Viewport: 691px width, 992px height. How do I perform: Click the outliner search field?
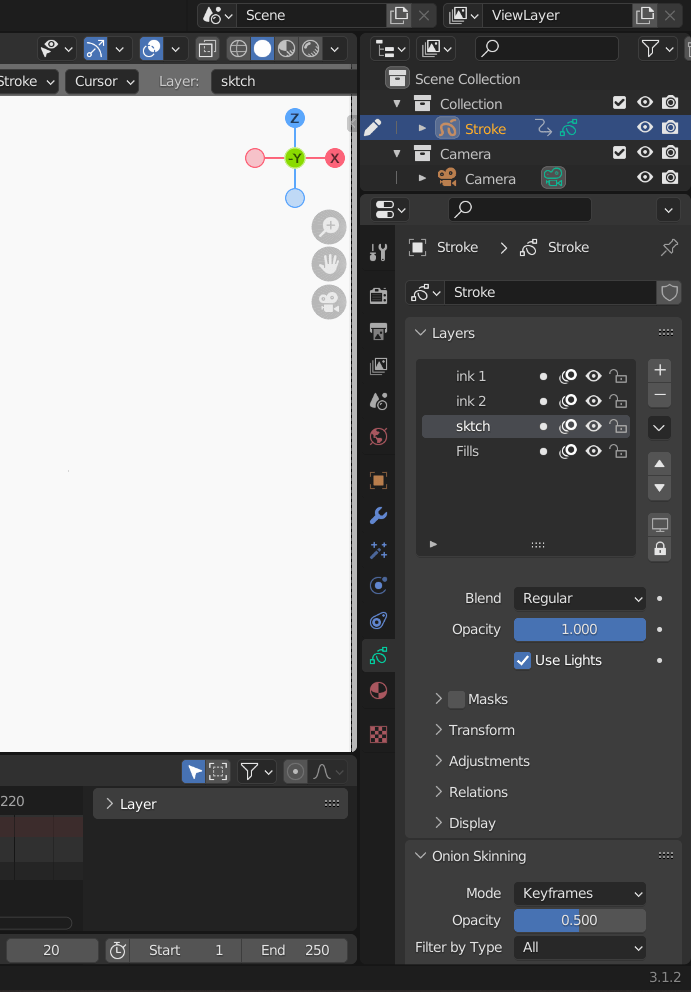point(547,48)
